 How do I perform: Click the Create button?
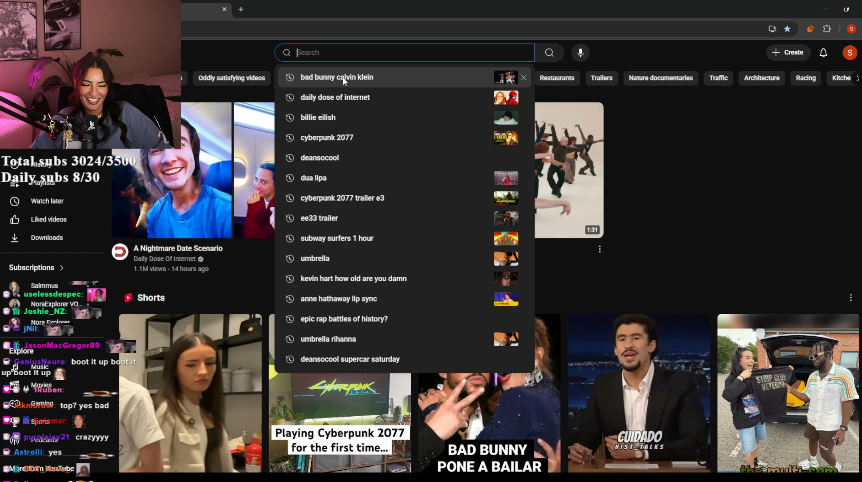coord(787,53)
